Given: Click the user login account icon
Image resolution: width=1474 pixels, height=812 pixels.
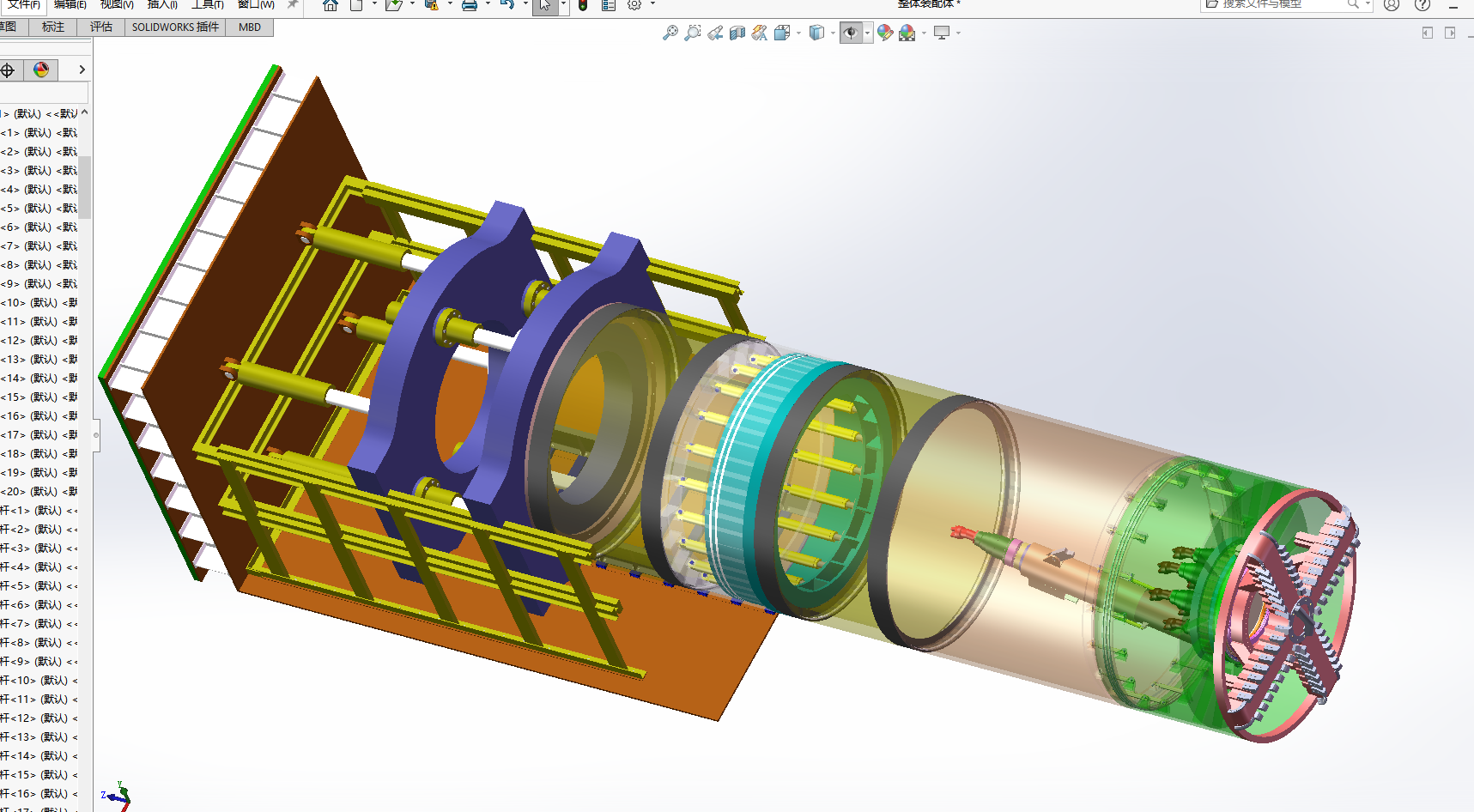Looking at the screenshot, I should (1392, 5).
